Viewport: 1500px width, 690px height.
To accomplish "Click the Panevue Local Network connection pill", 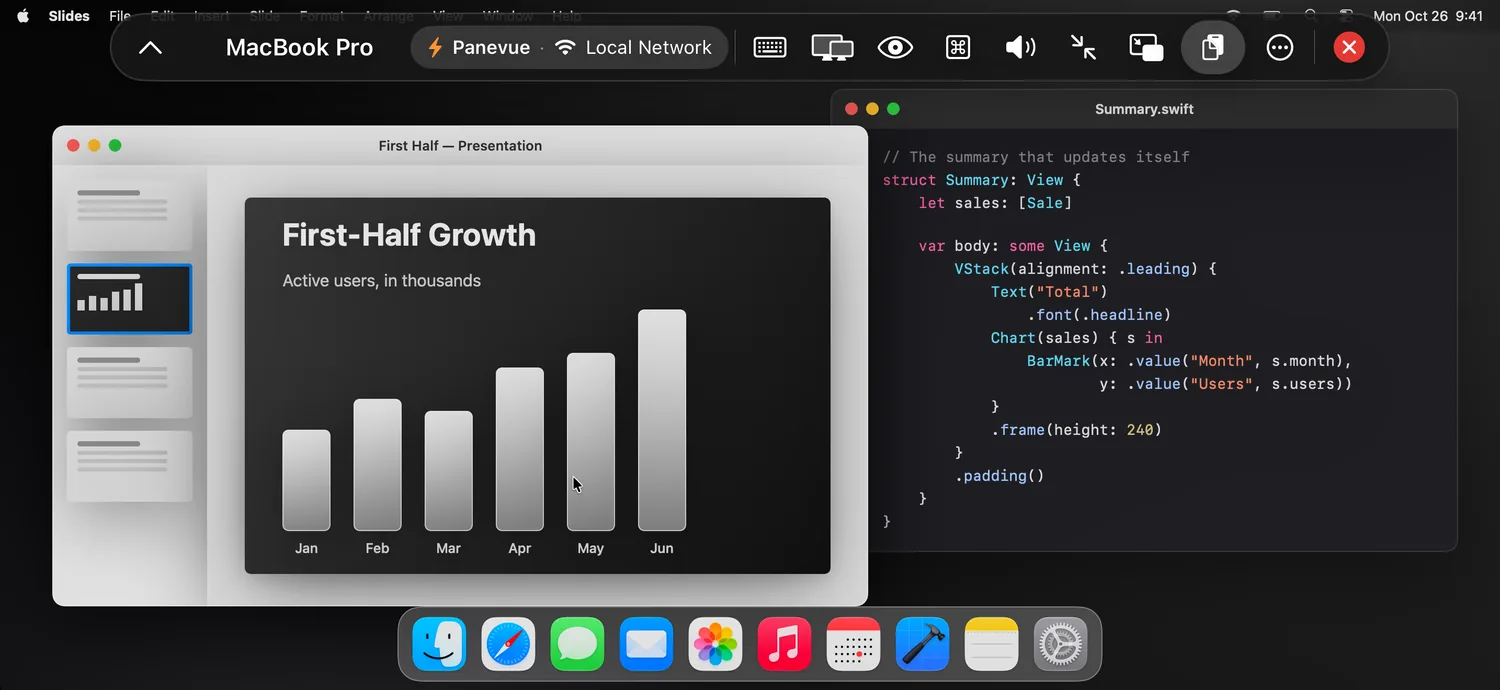I will pos(569,47).
